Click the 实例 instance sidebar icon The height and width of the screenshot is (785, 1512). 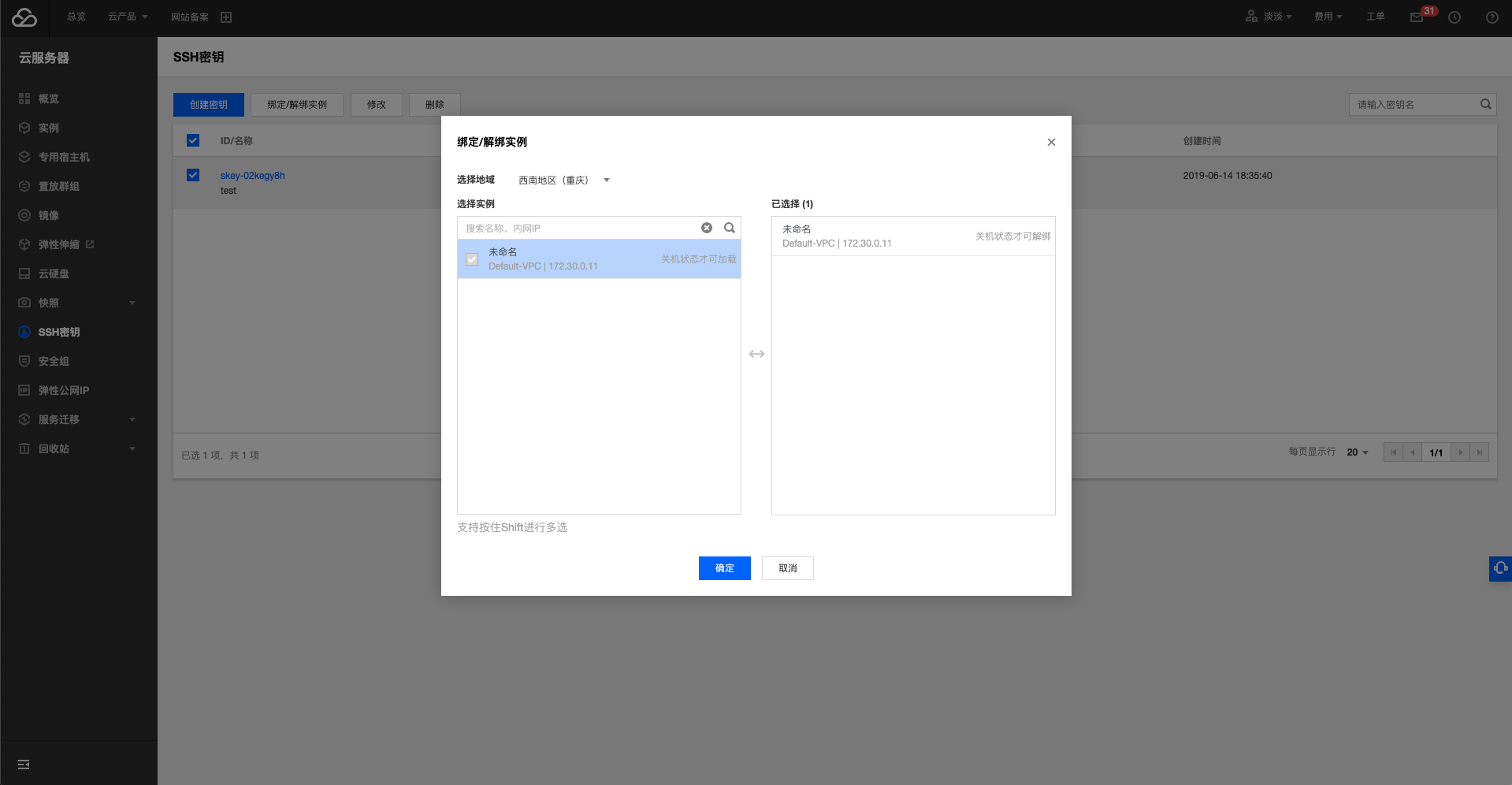pos(24,128)
